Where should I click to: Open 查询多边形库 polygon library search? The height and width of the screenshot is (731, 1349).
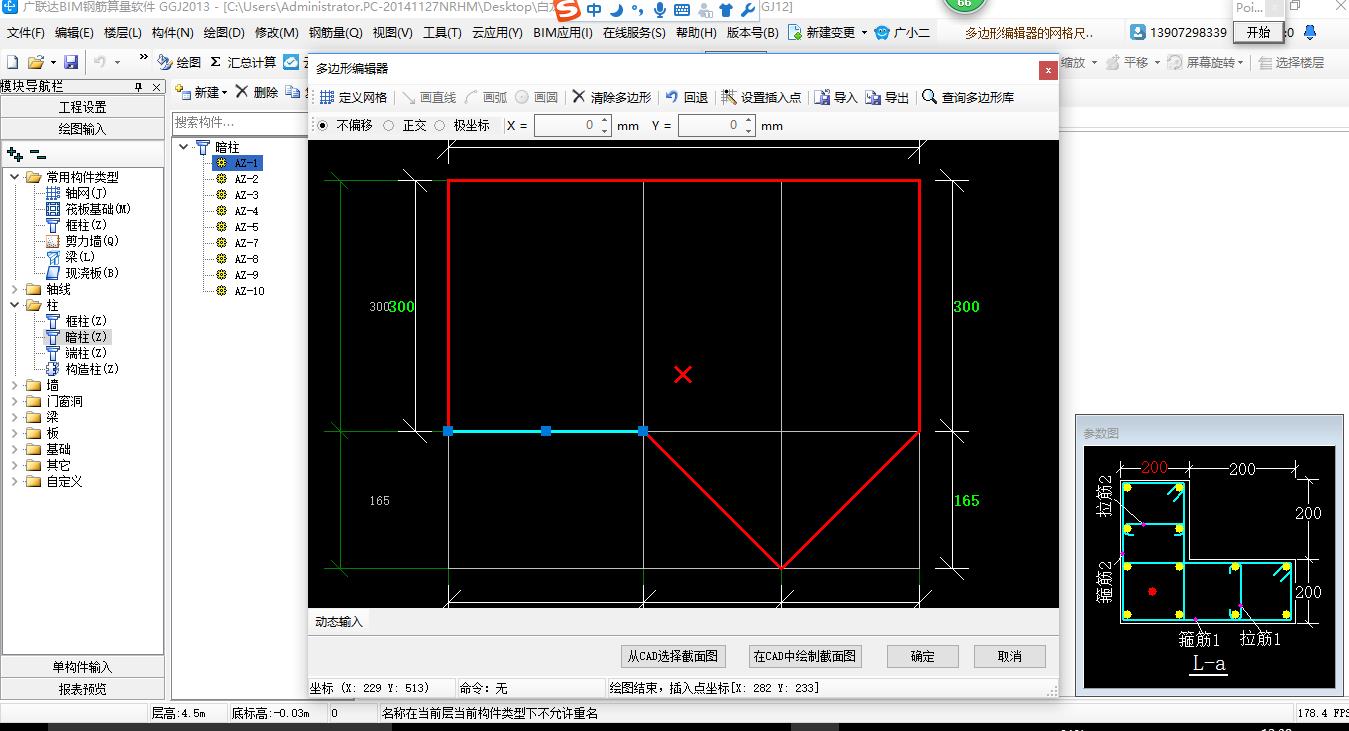click(967, 98)
